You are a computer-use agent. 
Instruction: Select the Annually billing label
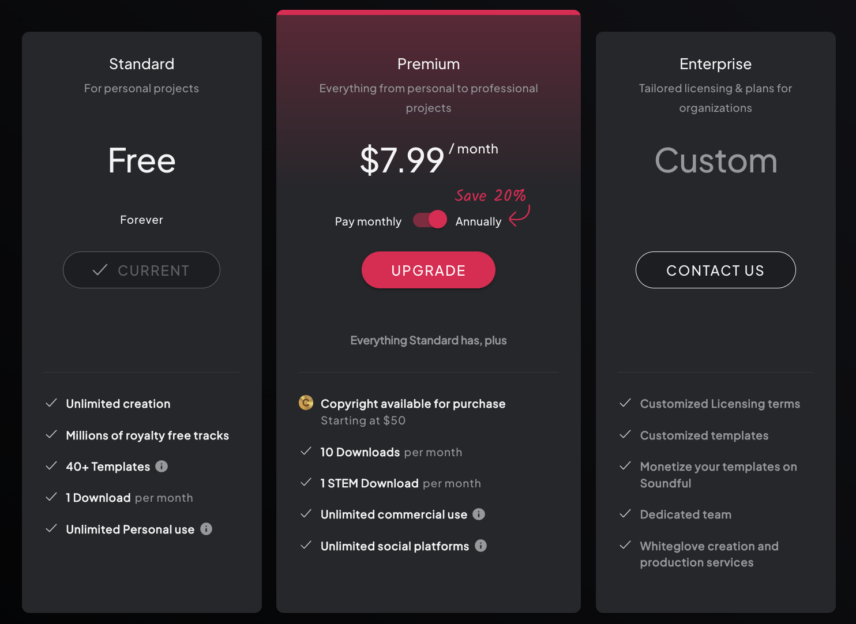click(478, 222)
